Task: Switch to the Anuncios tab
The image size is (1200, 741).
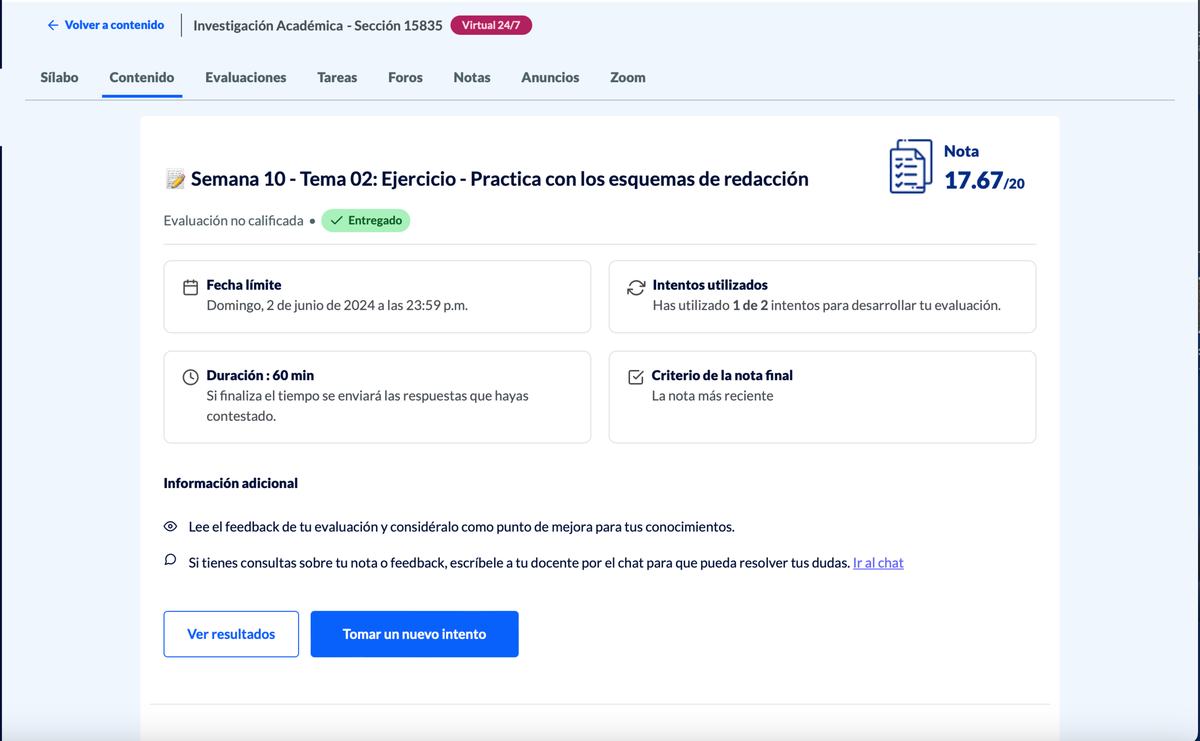Action: point(550,77)
